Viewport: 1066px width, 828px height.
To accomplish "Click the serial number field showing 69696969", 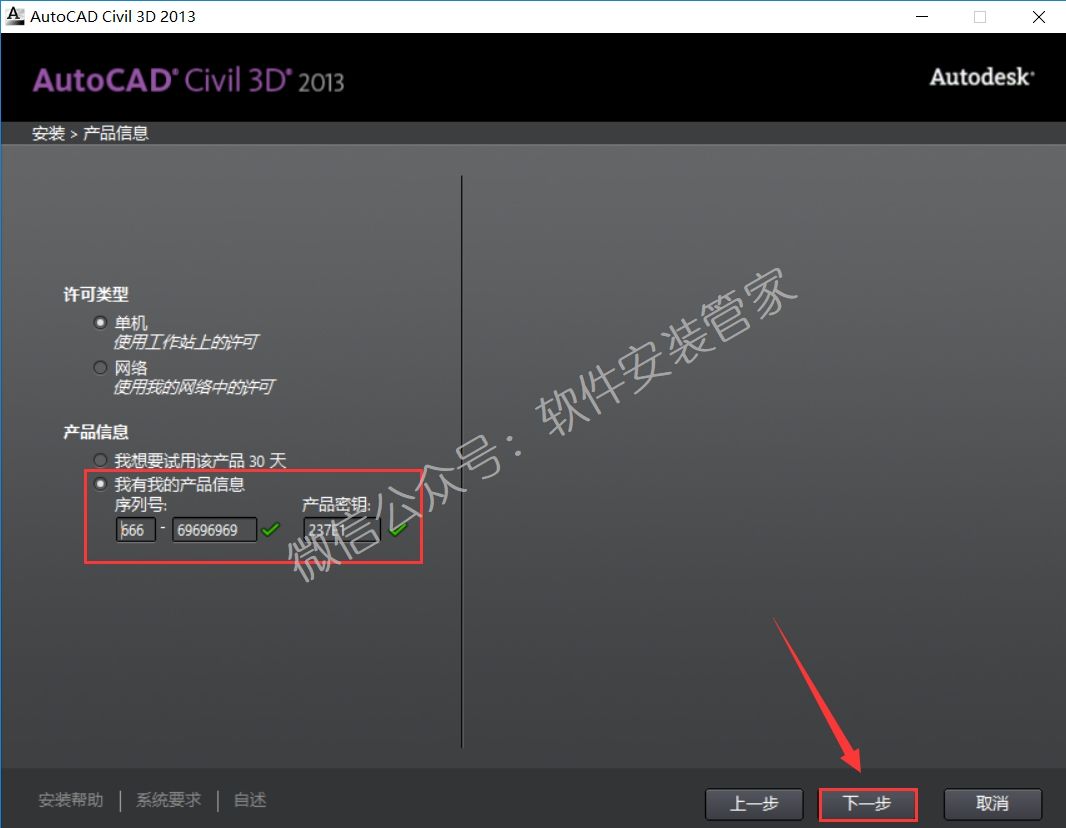I will click(213, 530).
